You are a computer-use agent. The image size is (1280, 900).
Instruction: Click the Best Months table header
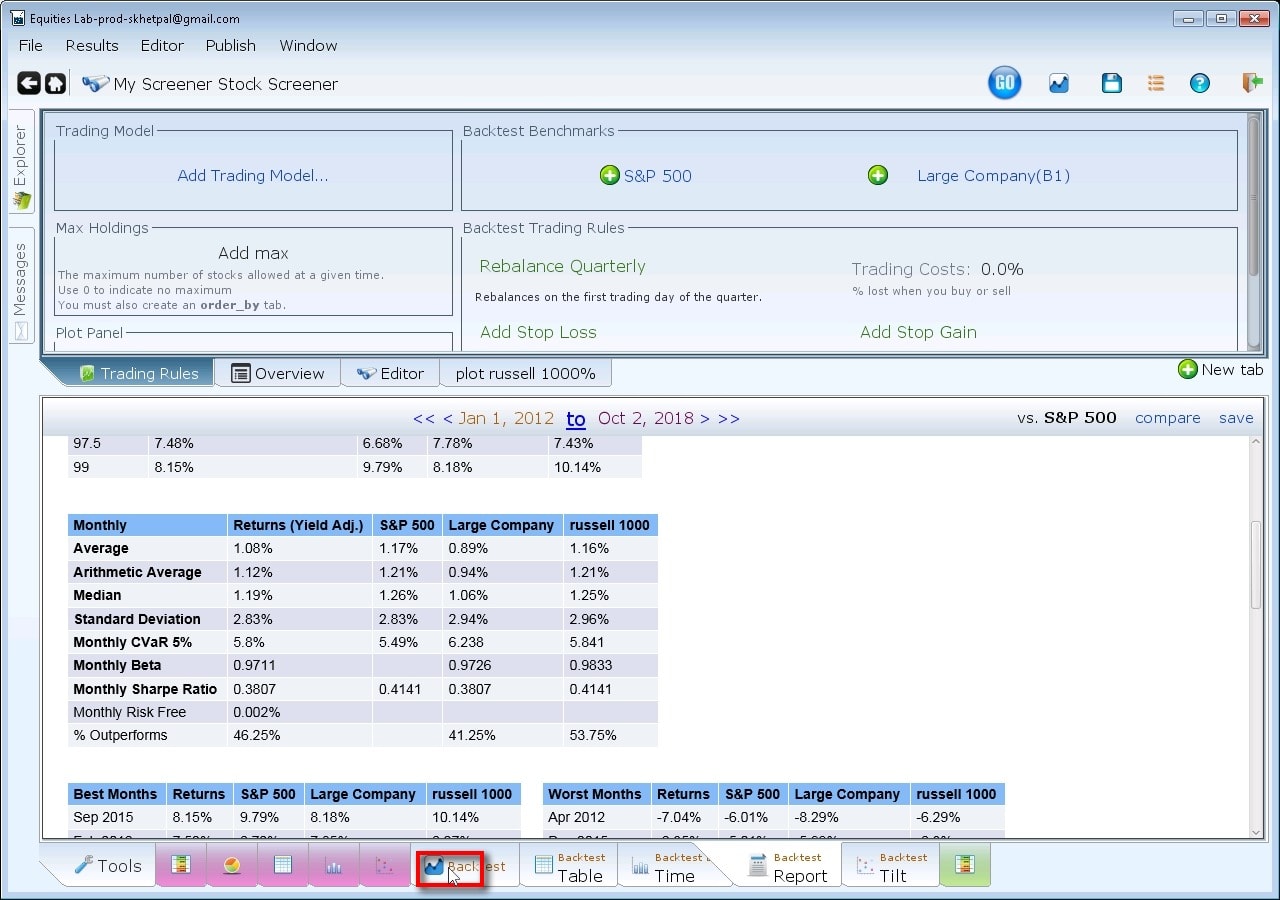(115, 794)
